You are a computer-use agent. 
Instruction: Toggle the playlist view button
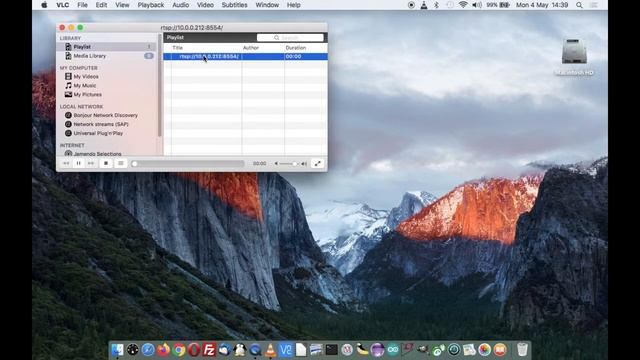pos(120,163)
